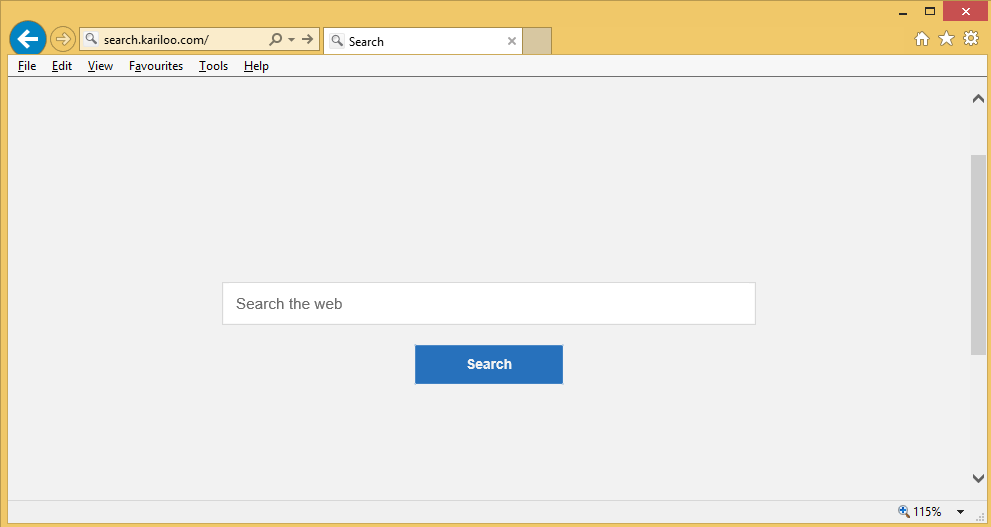Click the magnifier search icon in address bar

[276, 40]
